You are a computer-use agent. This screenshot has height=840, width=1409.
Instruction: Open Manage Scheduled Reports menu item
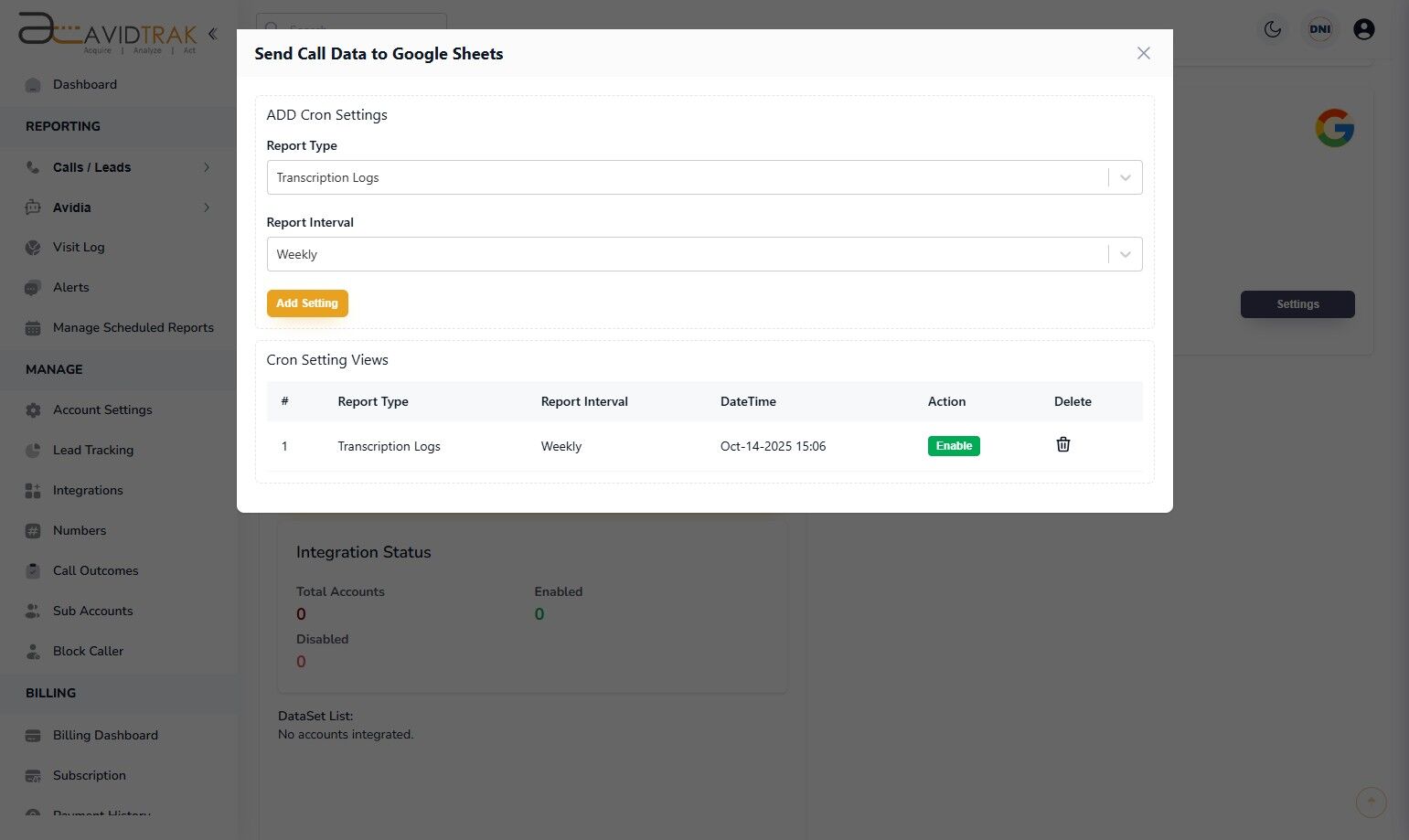(x=133, y=327)
